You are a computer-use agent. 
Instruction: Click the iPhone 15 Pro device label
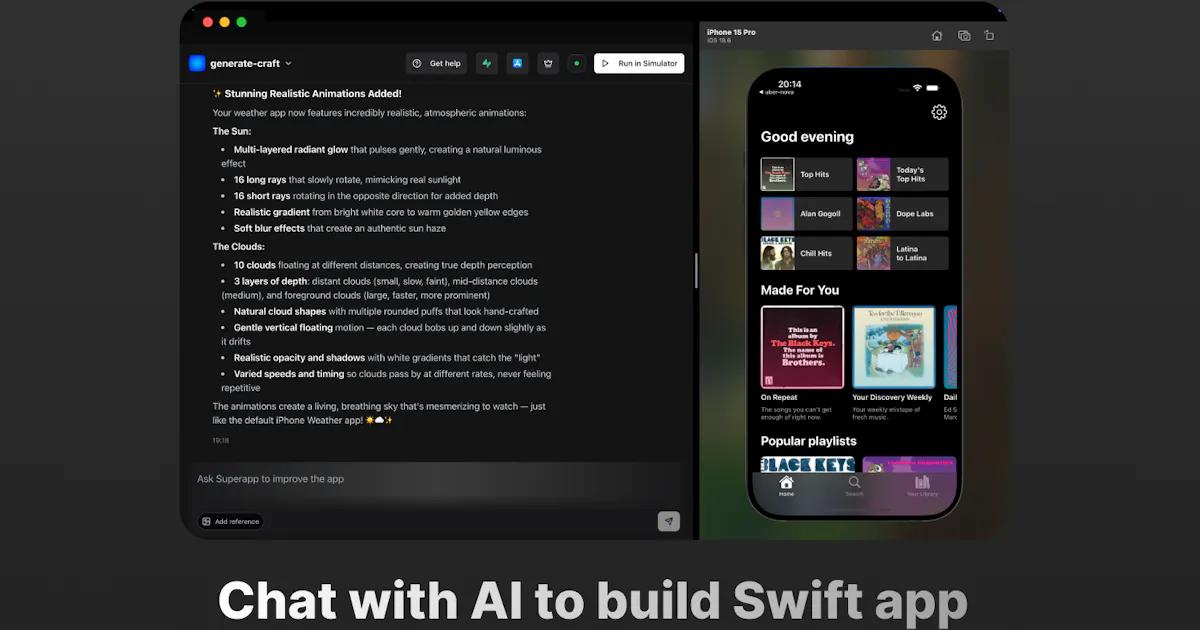(x=731, y=32)
